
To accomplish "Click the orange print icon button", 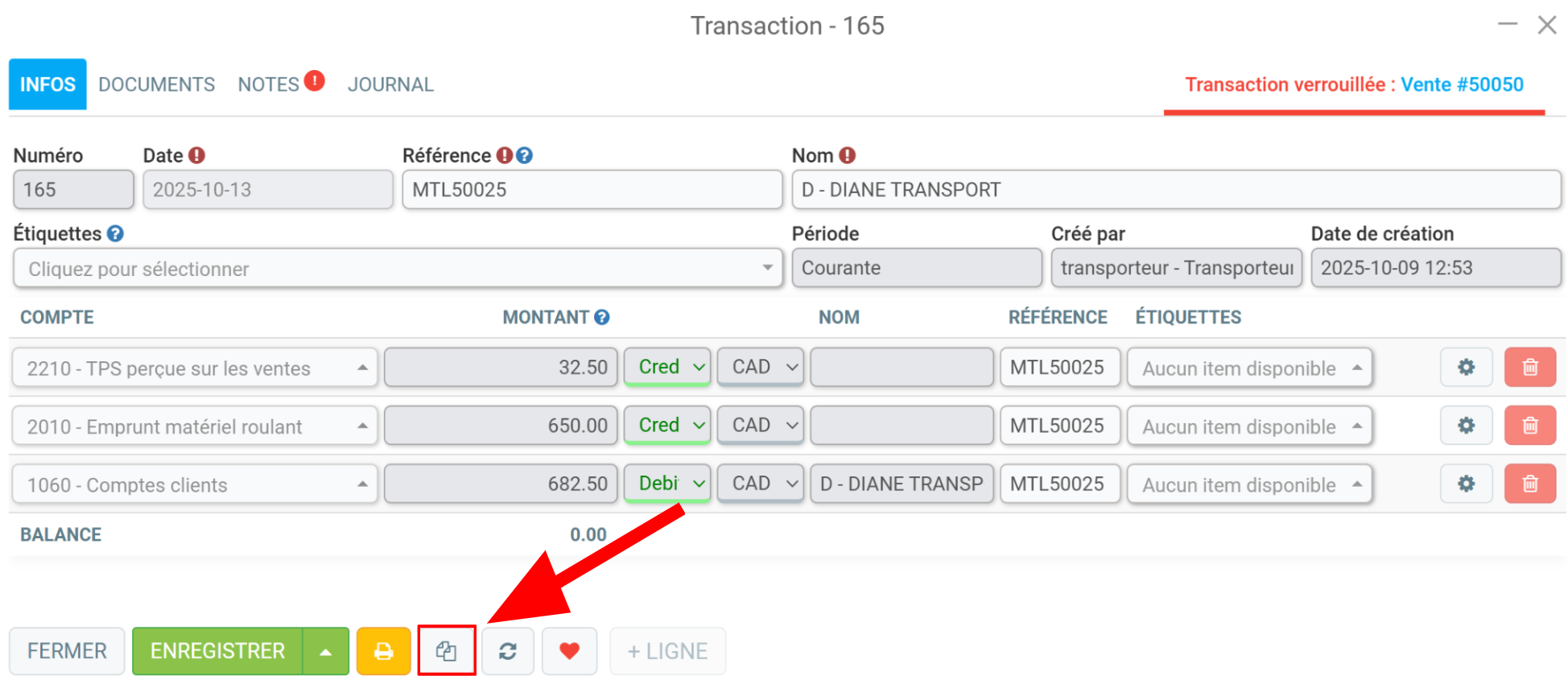I will tap(383, 651).
